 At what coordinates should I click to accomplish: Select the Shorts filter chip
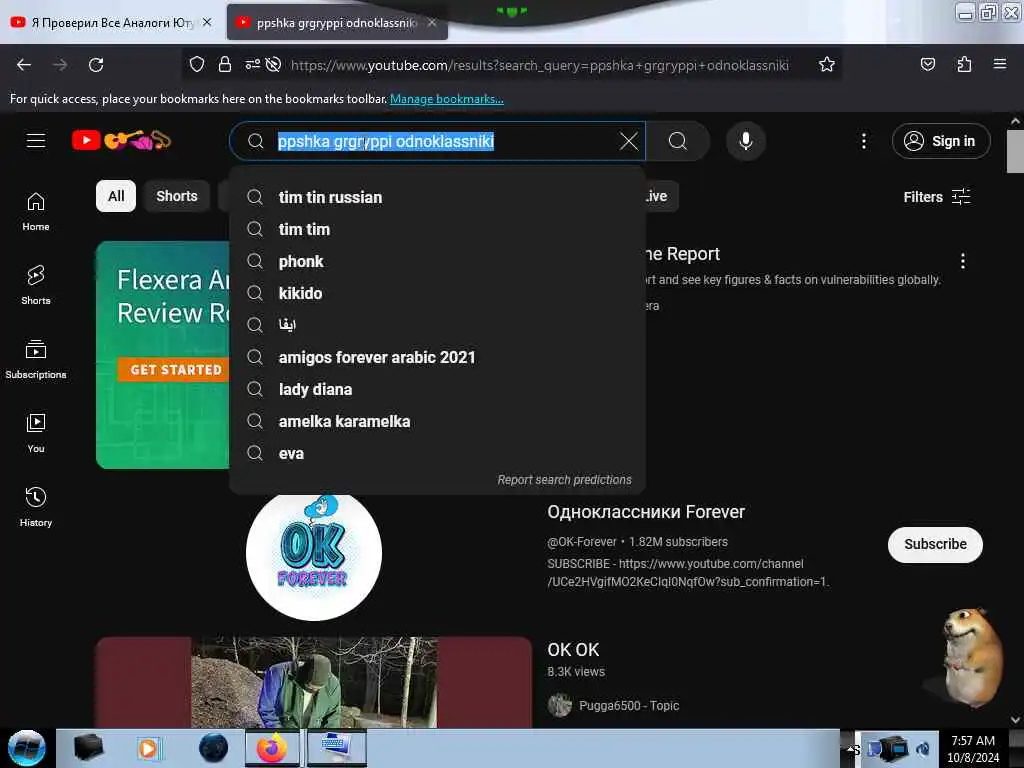click(x=176, y=196)
